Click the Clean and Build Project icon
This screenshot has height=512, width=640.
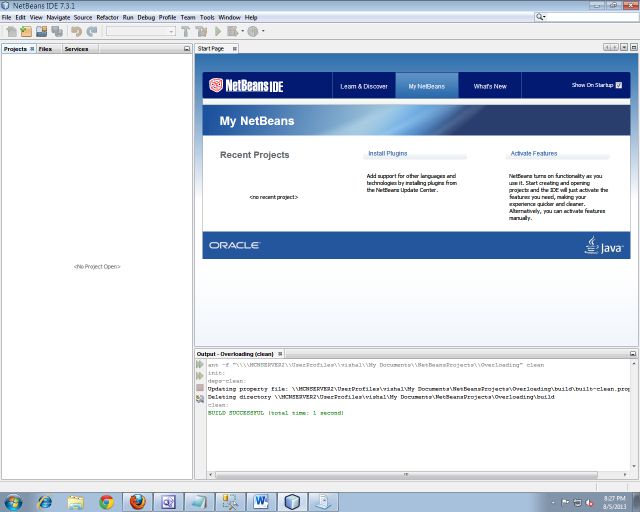coord(201,31)
